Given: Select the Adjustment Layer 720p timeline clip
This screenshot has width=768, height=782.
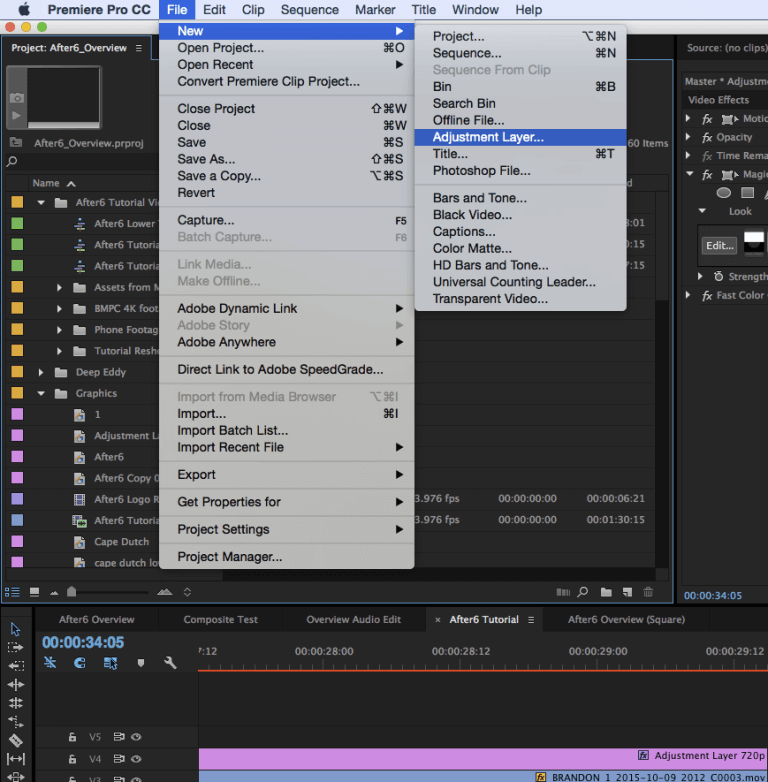Looking at the screenshot, I should (483, 759).
